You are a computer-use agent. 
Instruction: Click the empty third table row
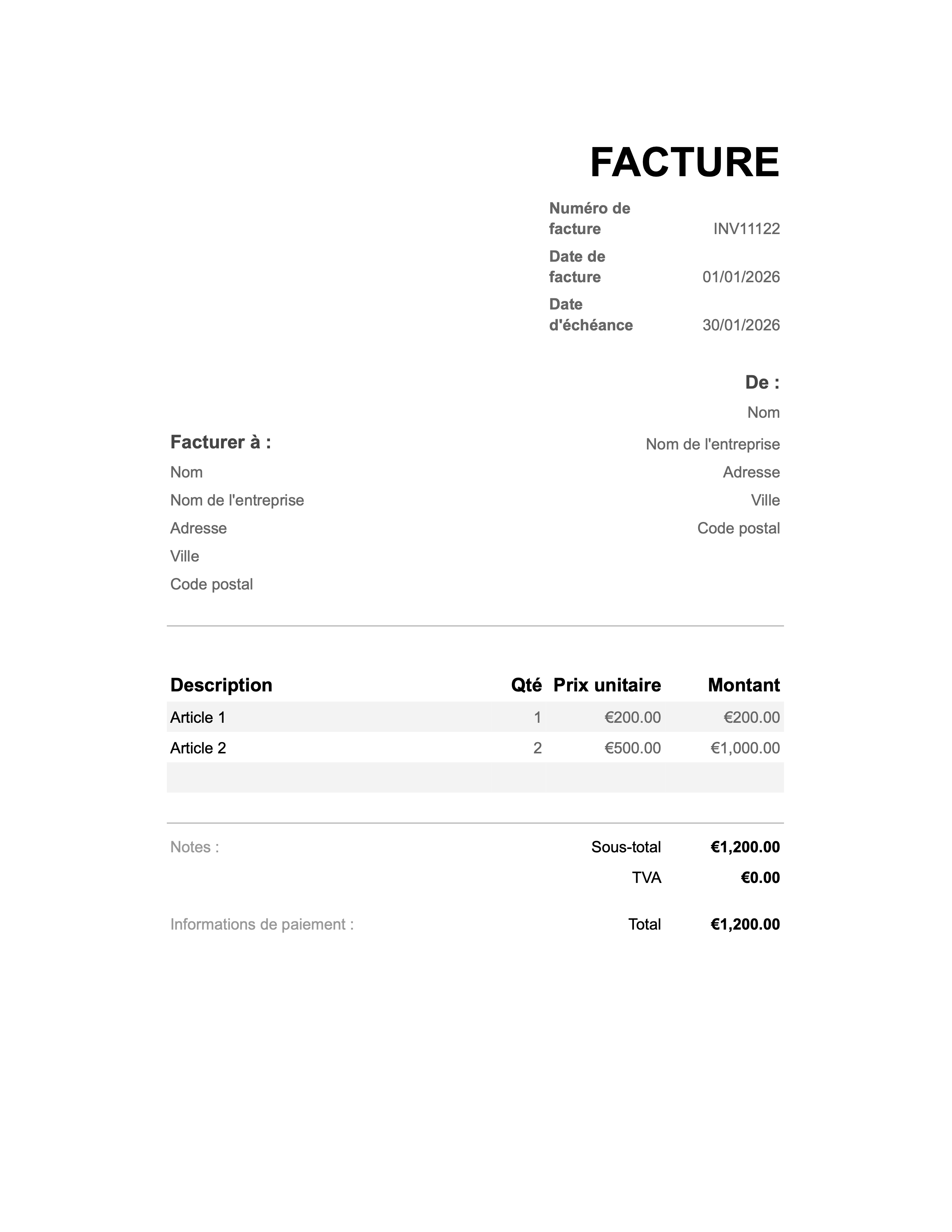coord(475,778)
